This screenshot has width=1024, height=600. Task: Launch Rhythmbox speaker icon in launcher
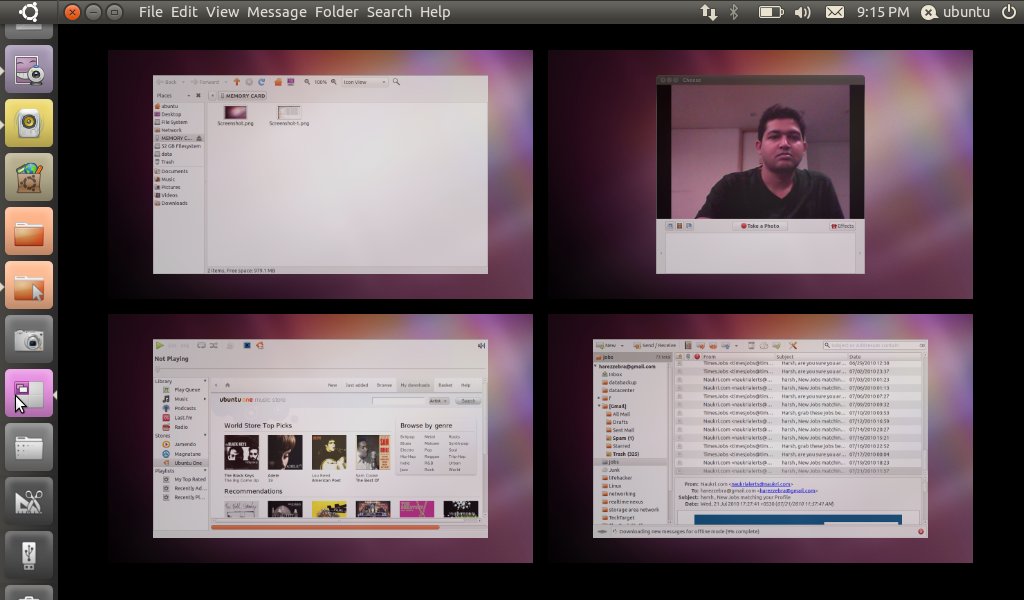[29, 124]
